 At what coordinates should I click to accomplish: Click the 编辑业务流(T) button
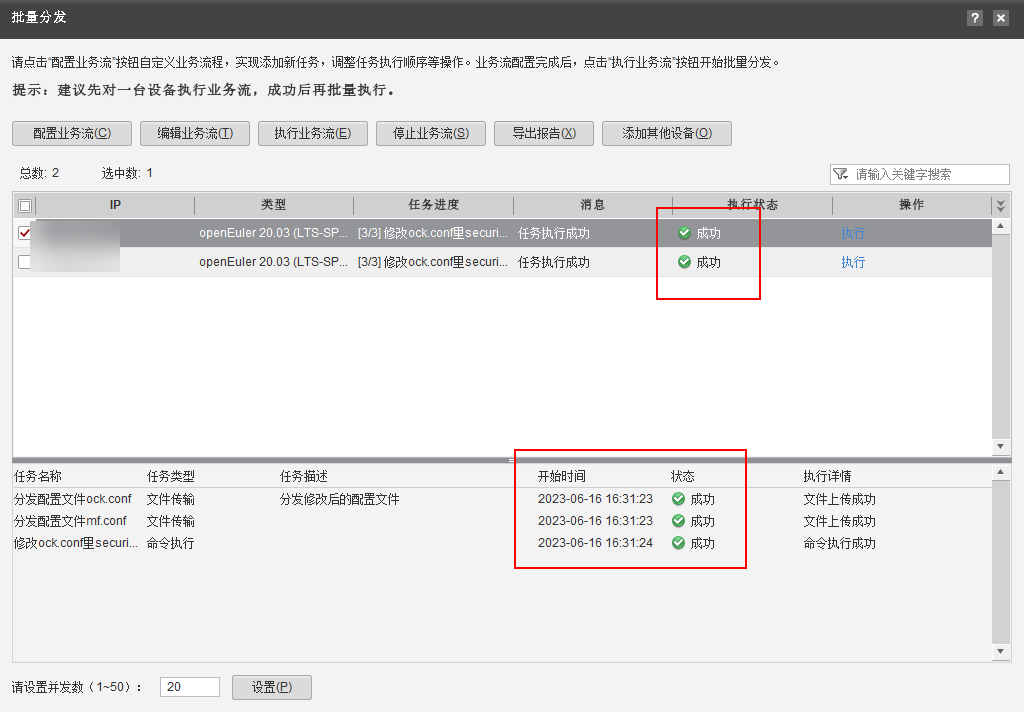[195, 133]
